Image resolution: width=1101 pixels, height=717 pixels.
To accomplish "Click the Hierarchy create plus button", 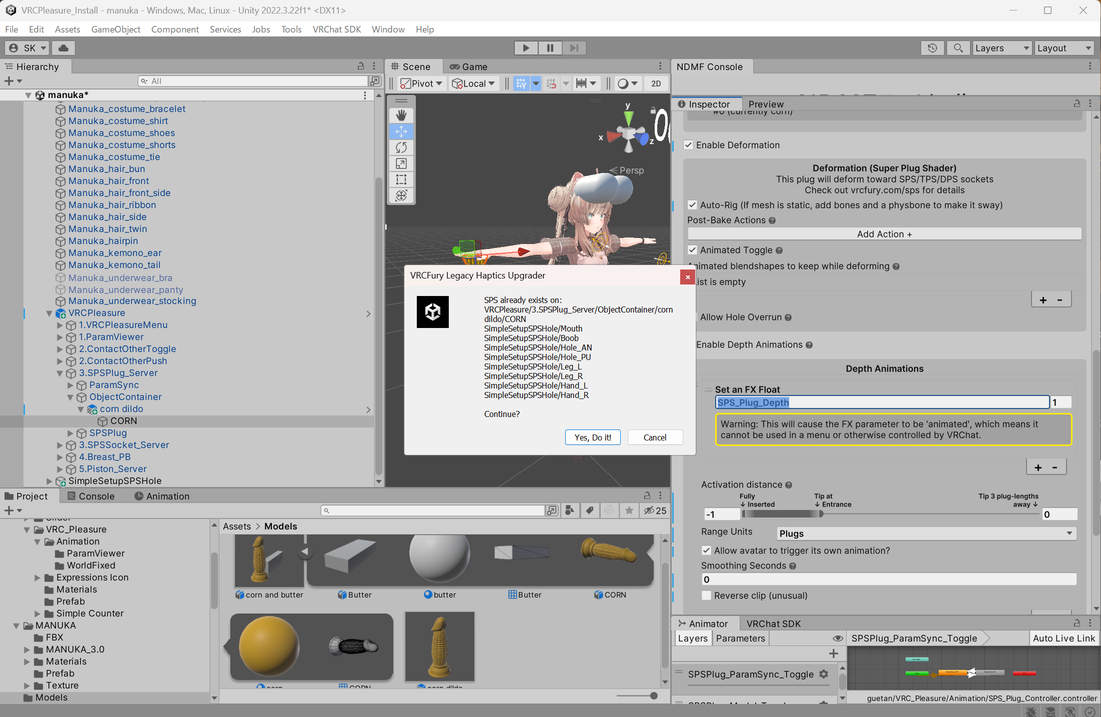I will (x=12, y=81).
